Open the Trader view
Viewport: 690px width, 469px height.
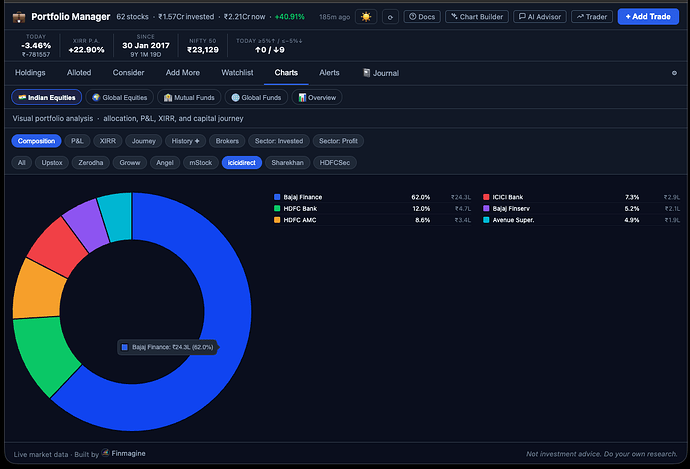(x=591, y=17)
